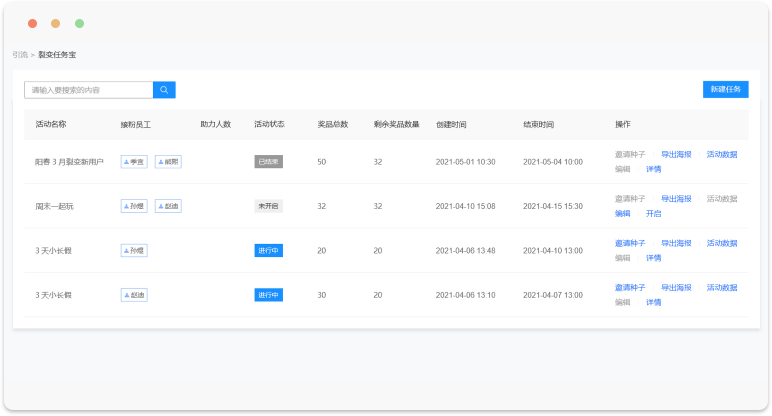Click 开启 link for 周末一起玩
Viewport: 772px width, 416px height.
click(653, 213)
